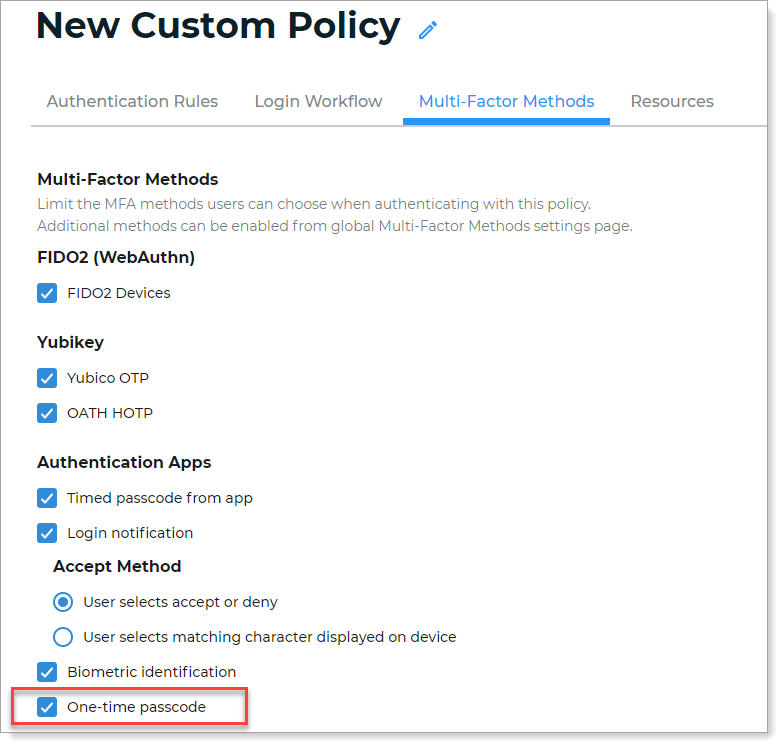The width and height of the screenshot is (783, 748).
Task: Choose matching character displayed on device option
Action: (x=63, y=637)
